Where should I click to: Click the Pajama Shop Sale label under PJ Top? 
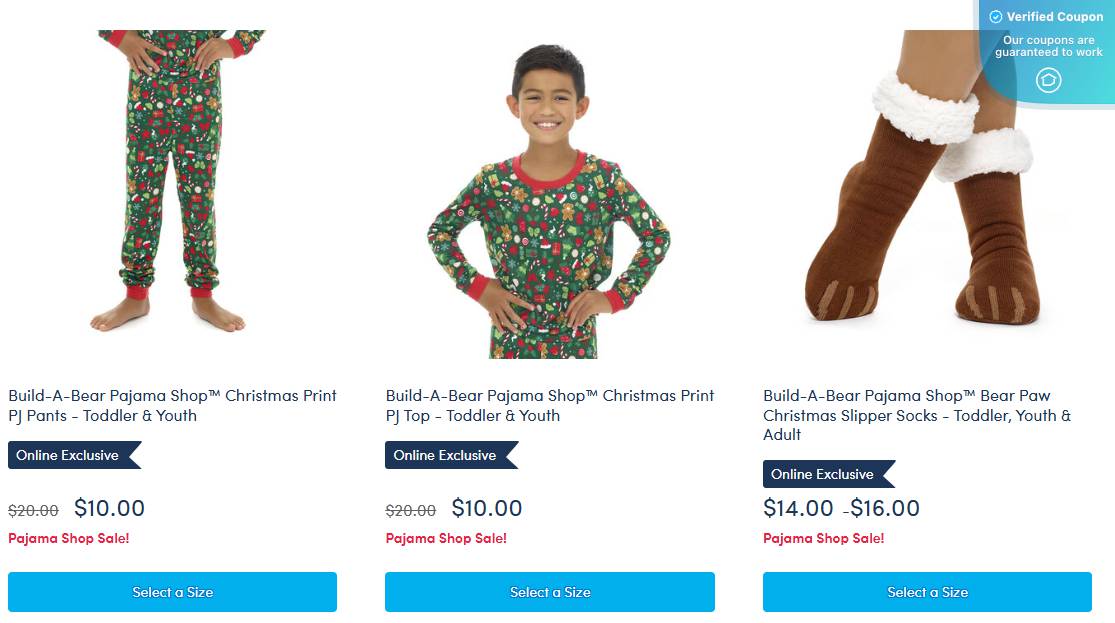[x=446, y=538]
